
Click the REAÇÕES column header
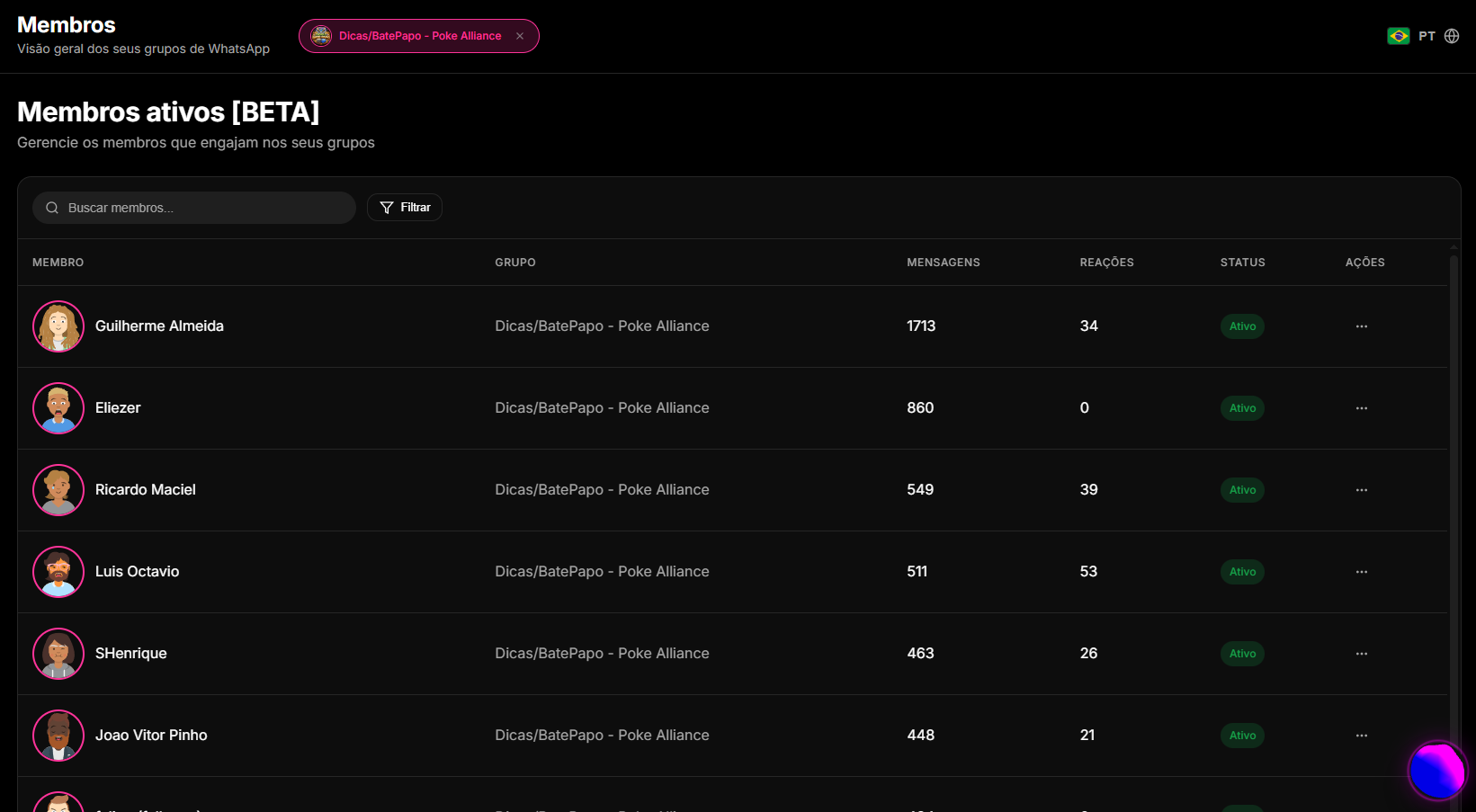(x=1106, y=263)
